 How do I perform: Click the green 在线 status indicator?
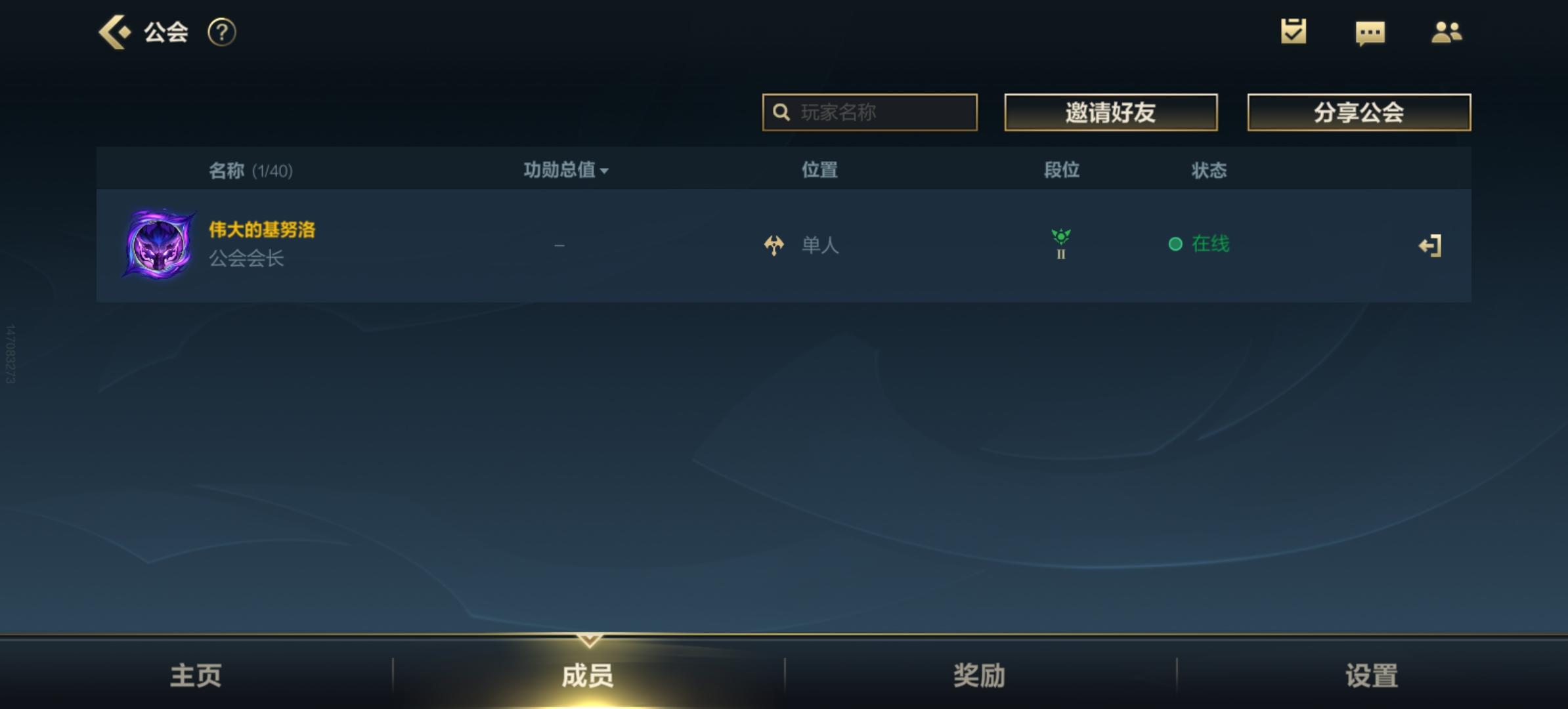click(1199, 244)
